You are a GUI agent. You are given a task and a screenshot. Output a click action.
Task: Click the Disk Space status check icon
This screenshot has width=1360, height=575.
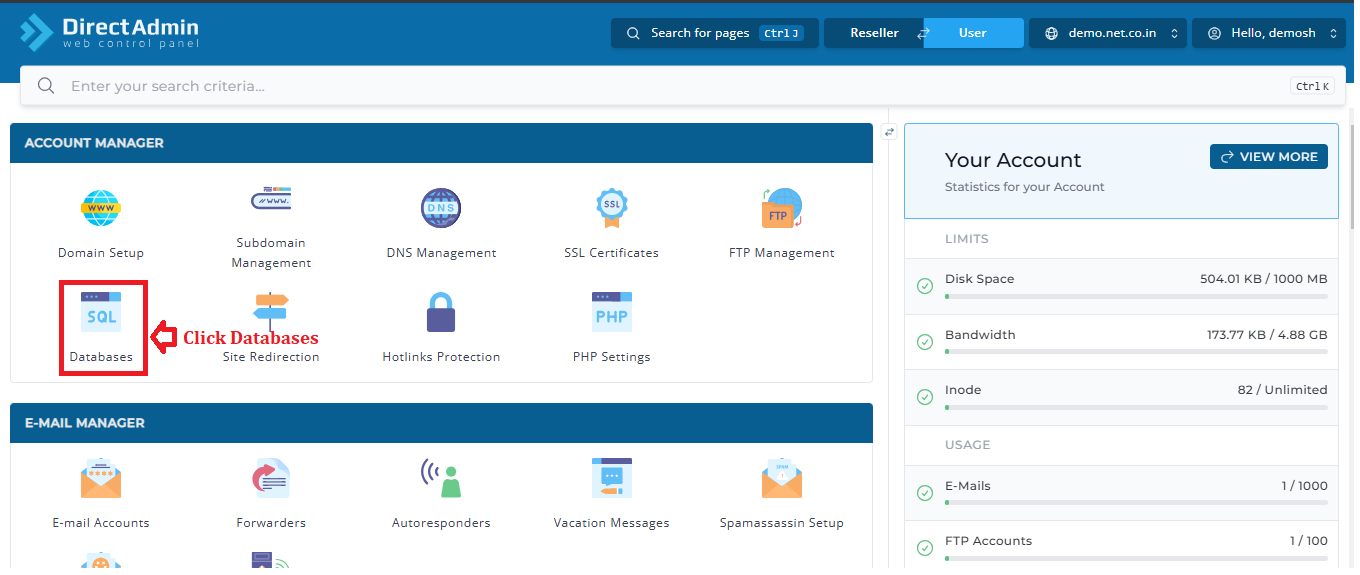(925, 286)
